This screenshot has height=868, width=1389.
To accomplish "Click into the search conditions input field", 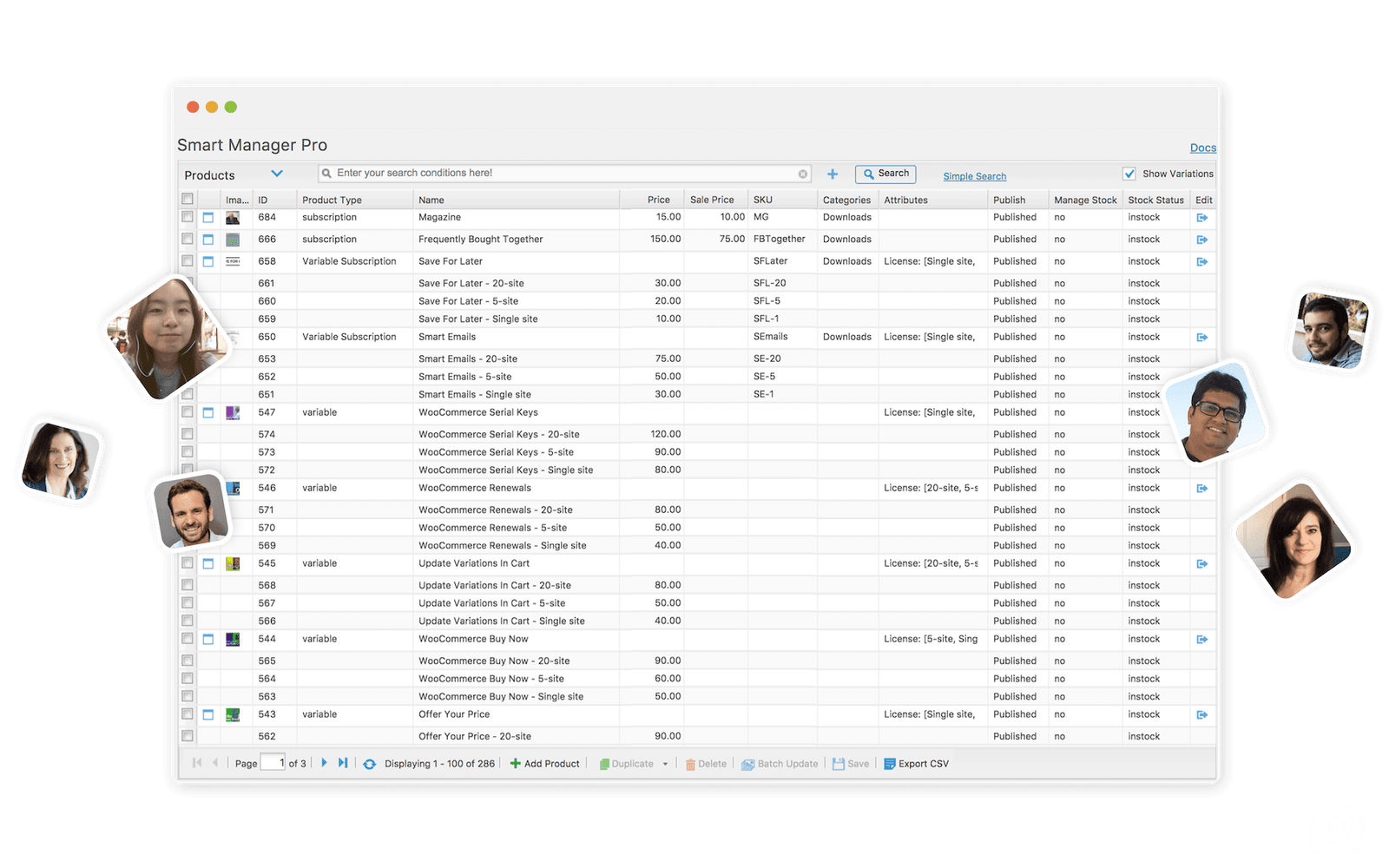I will pos(564,174).
